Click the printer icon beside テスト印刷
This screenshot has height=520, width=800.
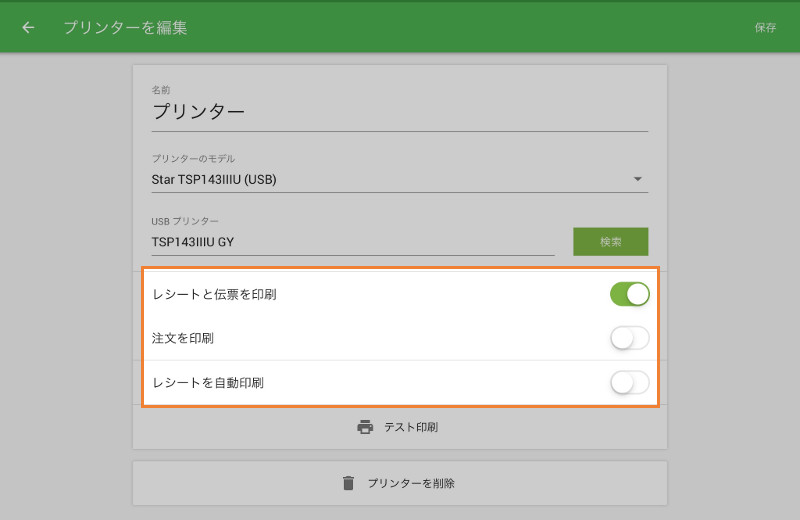click(x=365, y=427)
